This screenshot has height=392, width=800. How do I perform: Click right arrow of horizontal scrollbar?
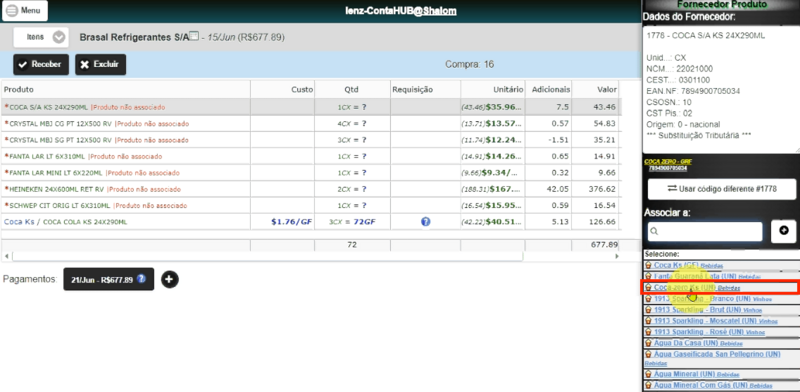click(617, 256)
